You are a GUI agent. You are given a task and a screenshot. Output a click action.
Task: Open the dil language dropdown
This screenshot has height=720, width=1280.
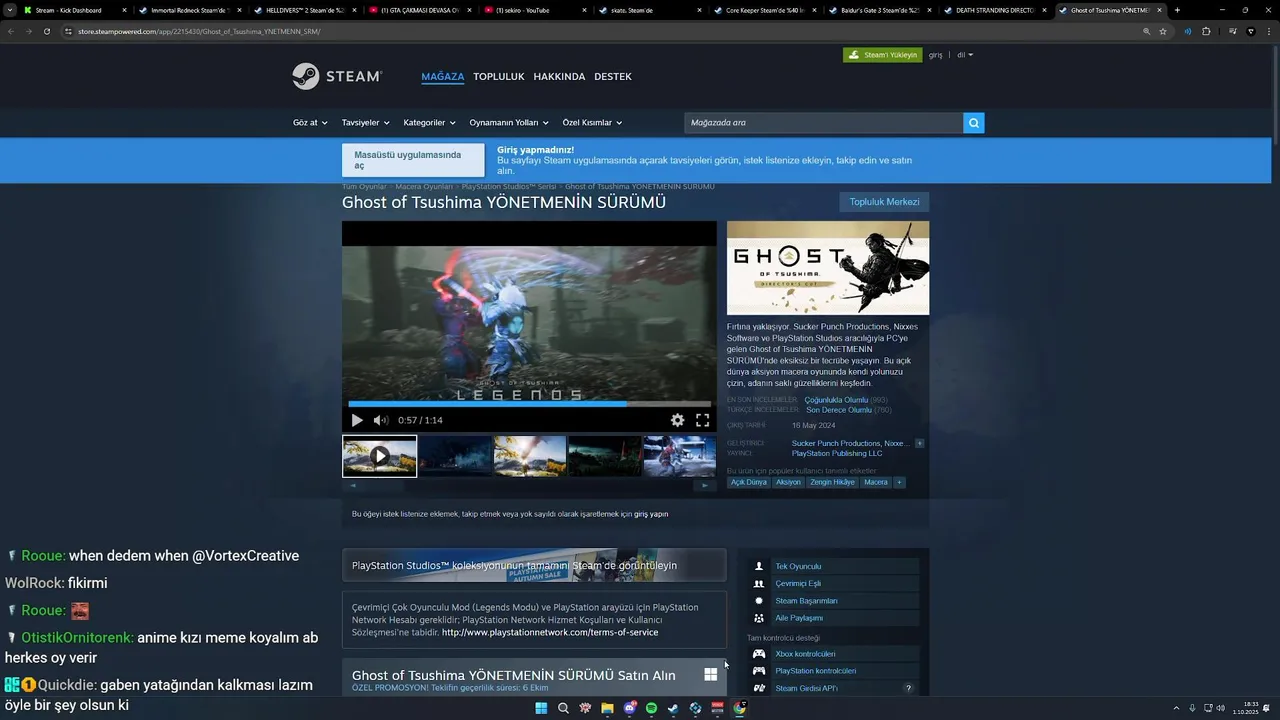[965, 55]
